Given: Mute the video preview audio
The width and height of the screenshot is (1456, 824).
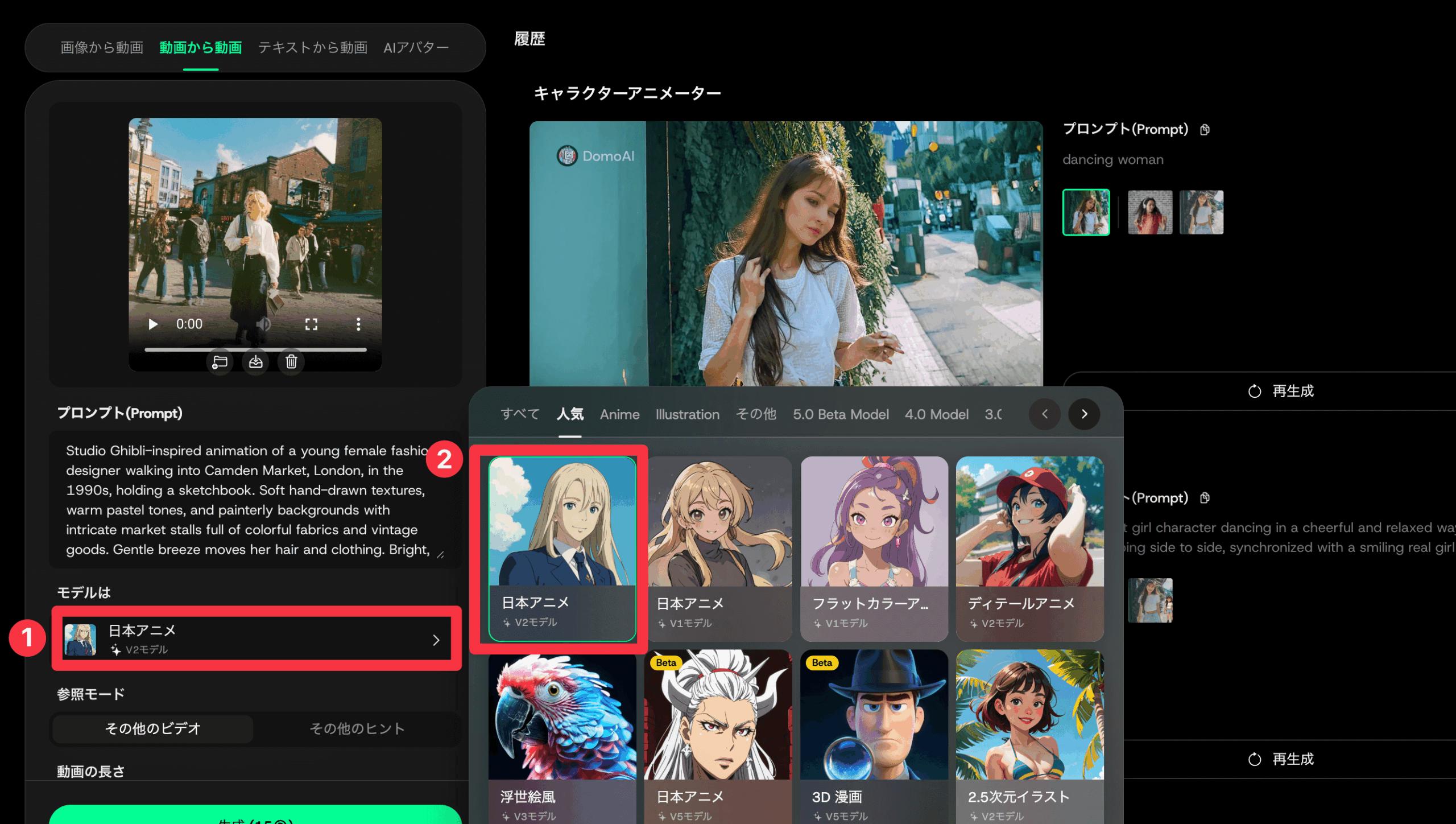Looking at the screenshot, I should coord(263,324).
